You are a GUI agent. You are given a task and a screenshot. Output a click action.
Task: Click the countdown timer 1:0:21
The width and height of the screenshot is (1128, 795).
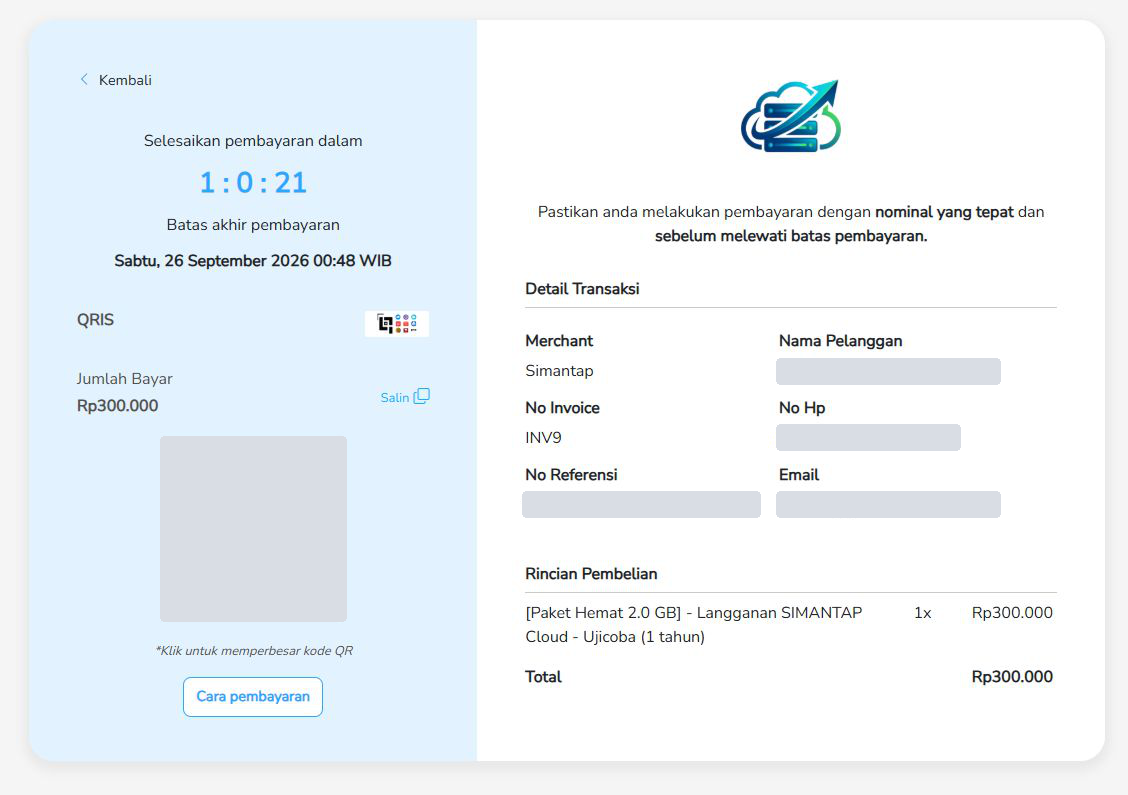253,183
